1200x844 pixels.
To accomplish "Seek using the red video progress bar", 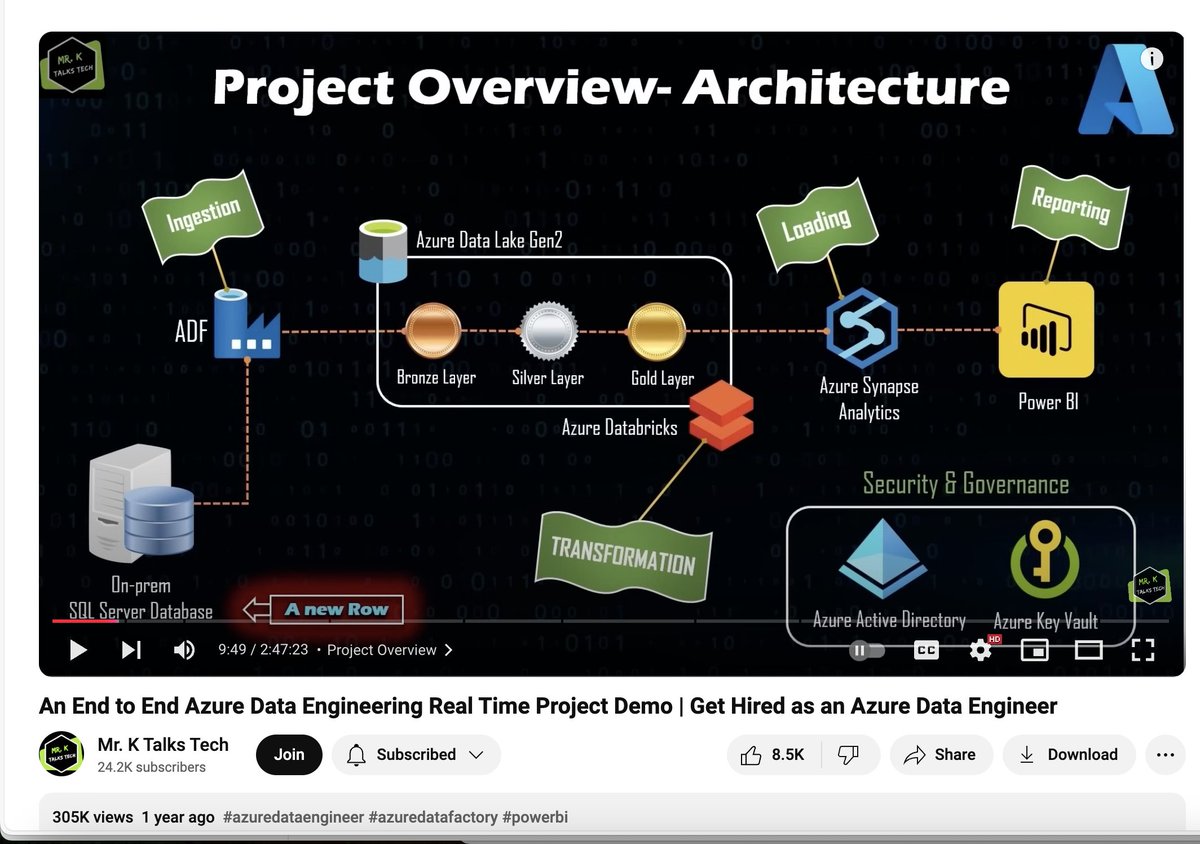I will (x=85, y=621).
